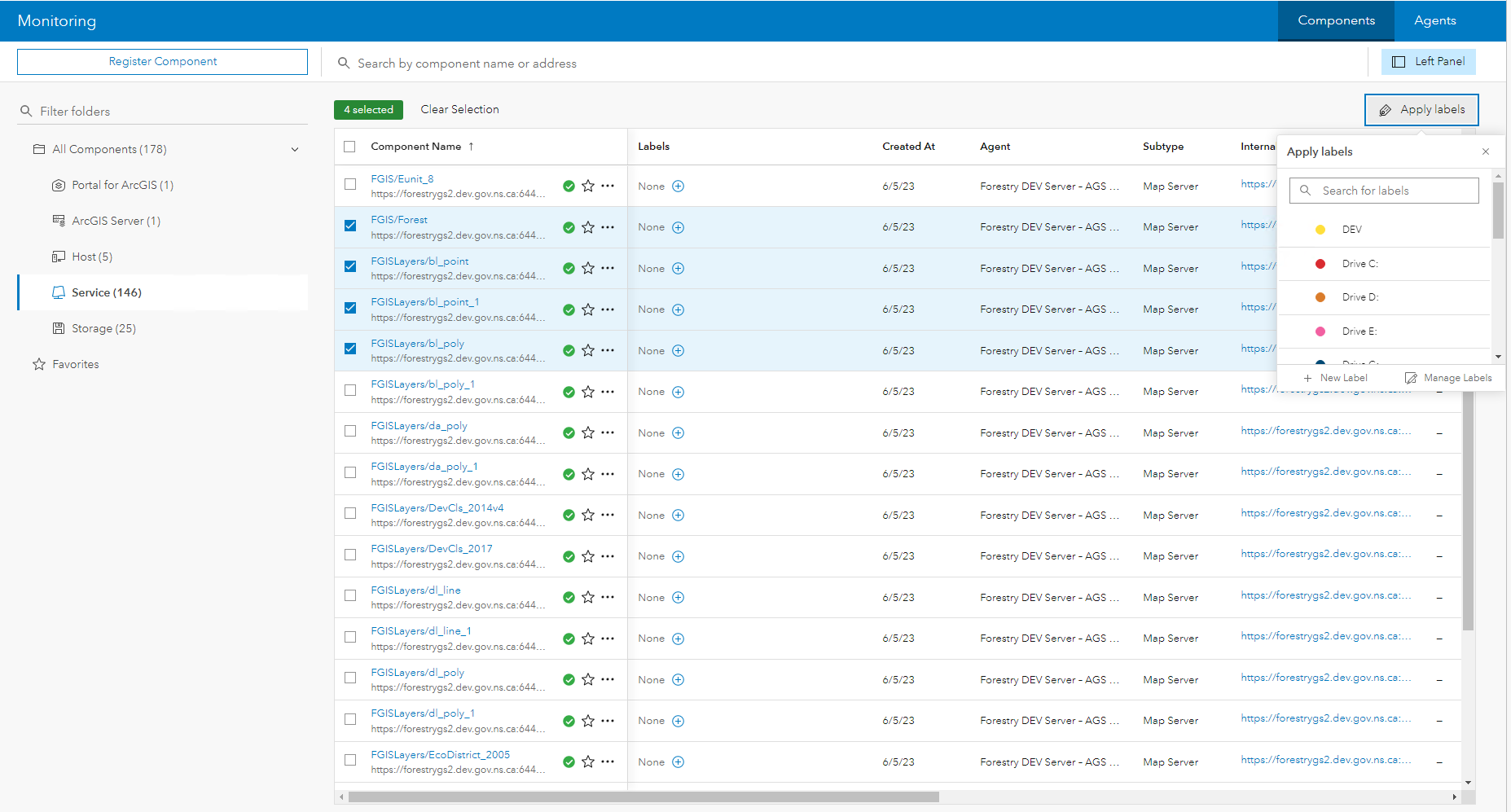Switch to the Agents tab
Screen dimensions: 1511x812
[1434, 20]
